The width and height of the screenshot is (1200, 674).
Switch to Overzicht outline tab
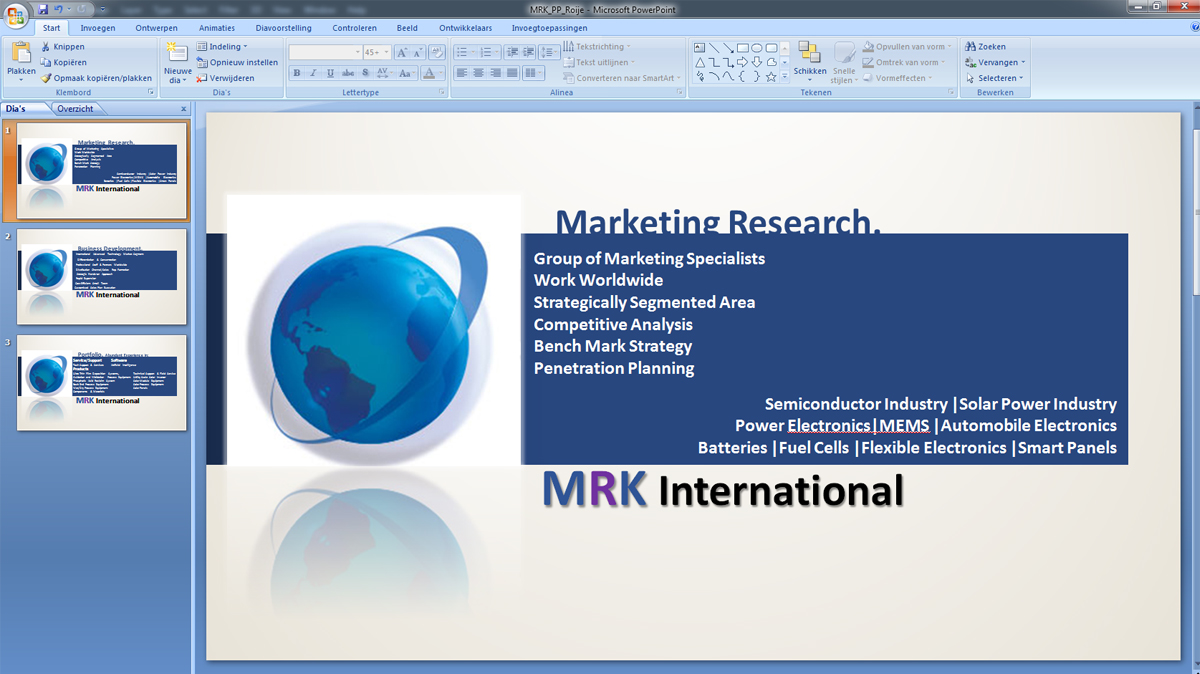click(75, 108)
